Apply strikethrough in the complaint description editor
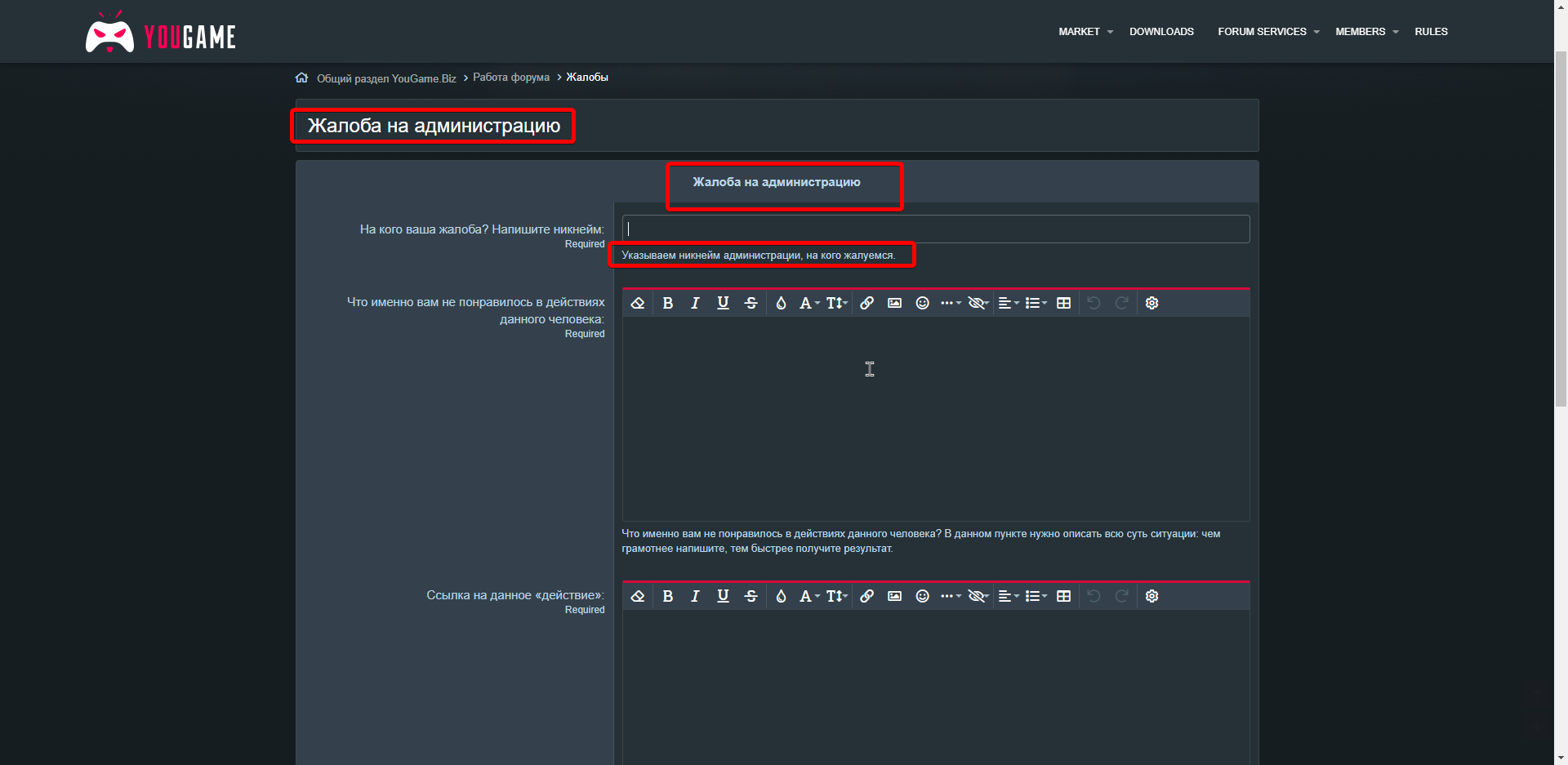The image size is (1568, 765). 751,303
